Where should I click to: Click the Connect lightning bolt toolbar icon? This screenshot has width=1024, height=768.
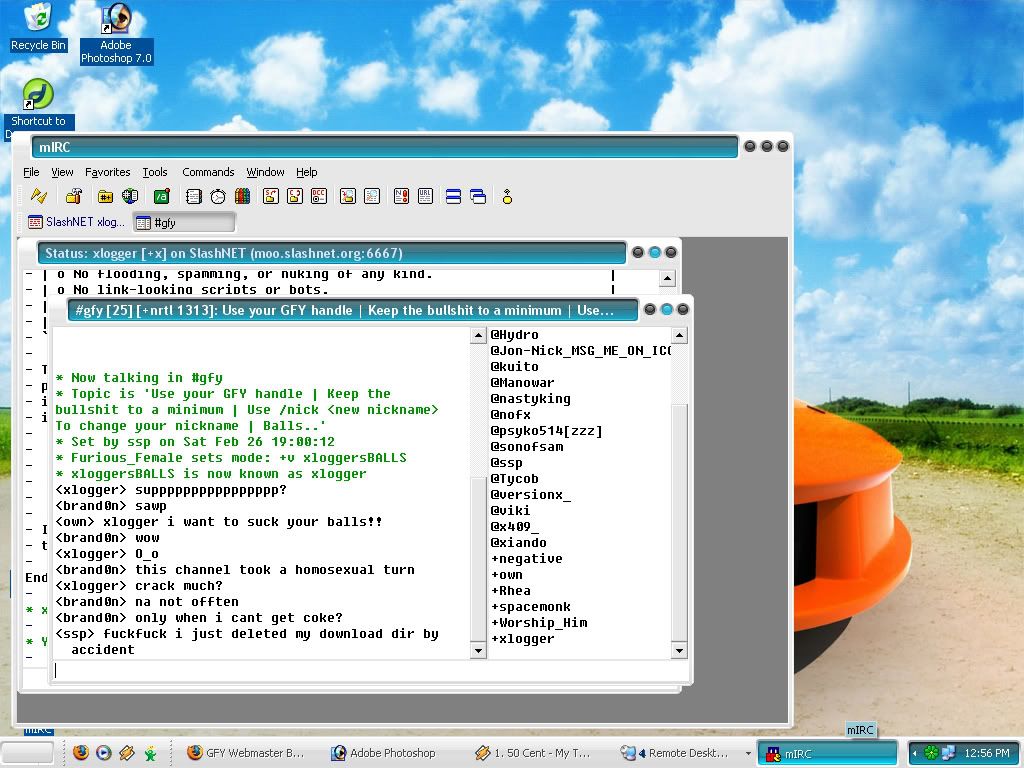(39, 196)
